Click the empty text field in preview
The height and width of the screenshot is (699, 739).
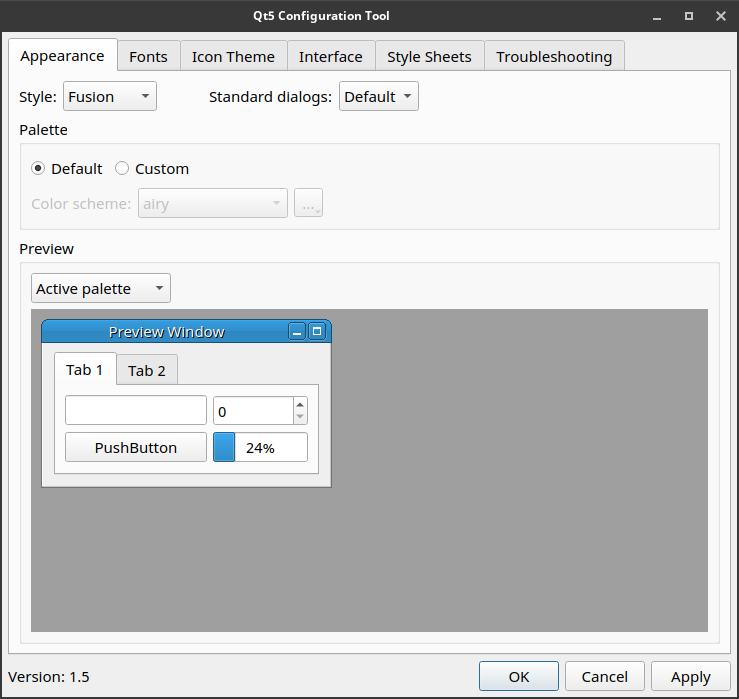(136, 411)
